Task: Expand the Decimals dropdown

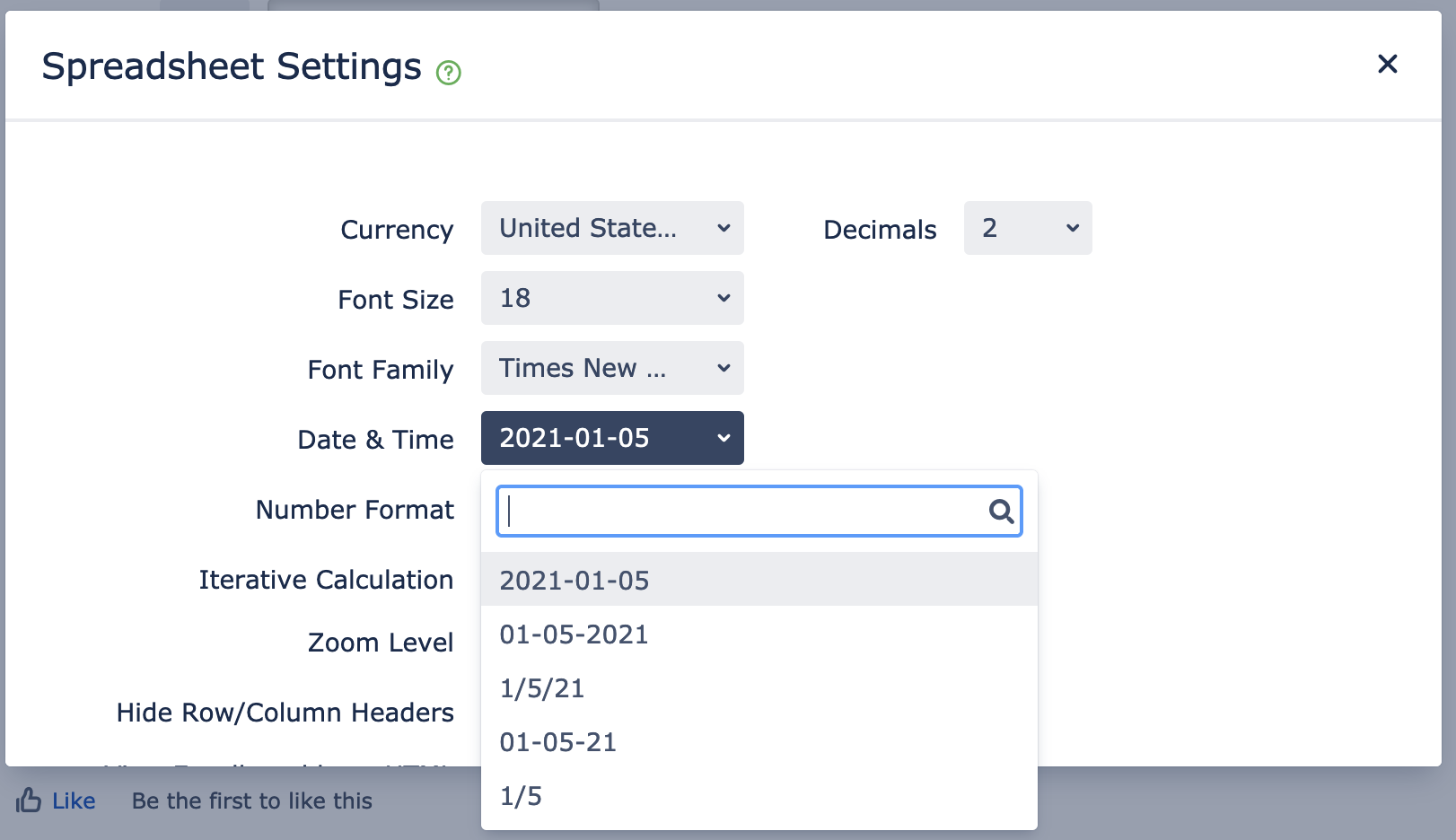Action: [1027, 228]
